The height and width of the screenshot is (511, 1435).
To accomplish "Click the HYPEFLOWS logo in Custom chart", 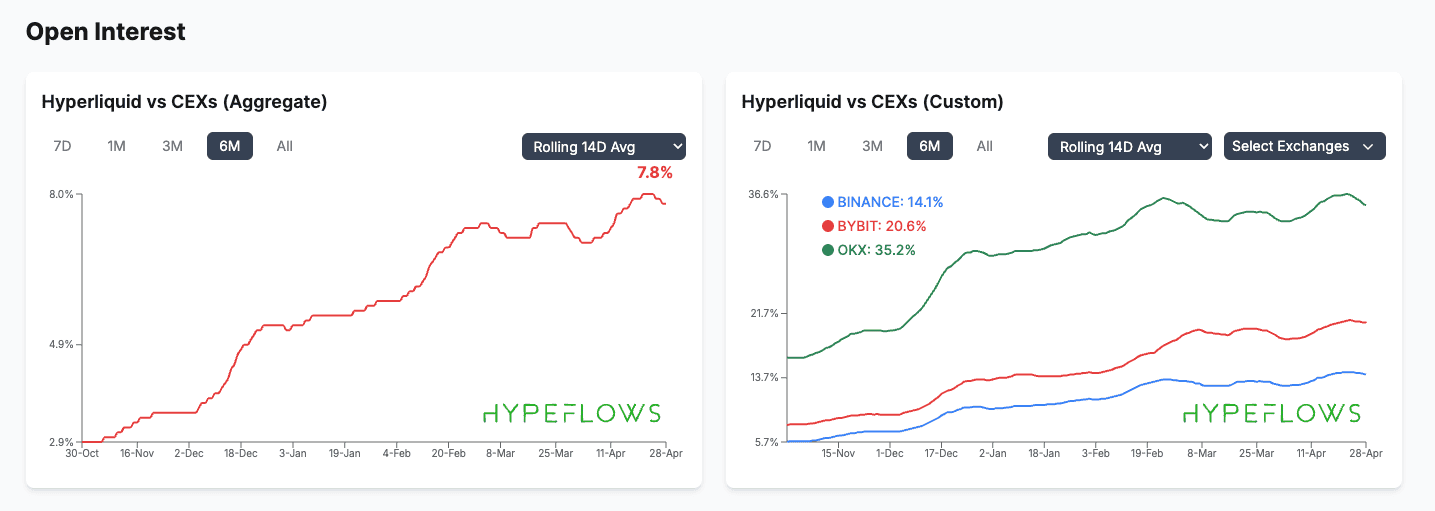I will pos(1271,413).
